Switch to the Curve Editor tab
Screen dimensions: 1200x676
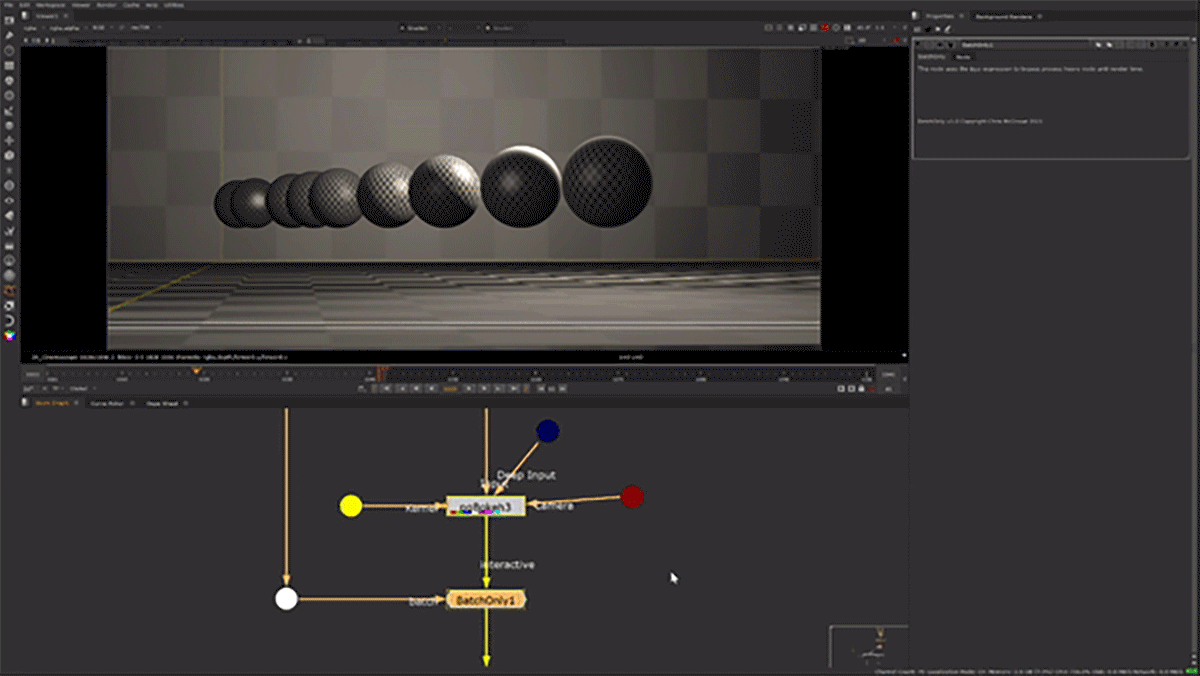tap(105, 403)
